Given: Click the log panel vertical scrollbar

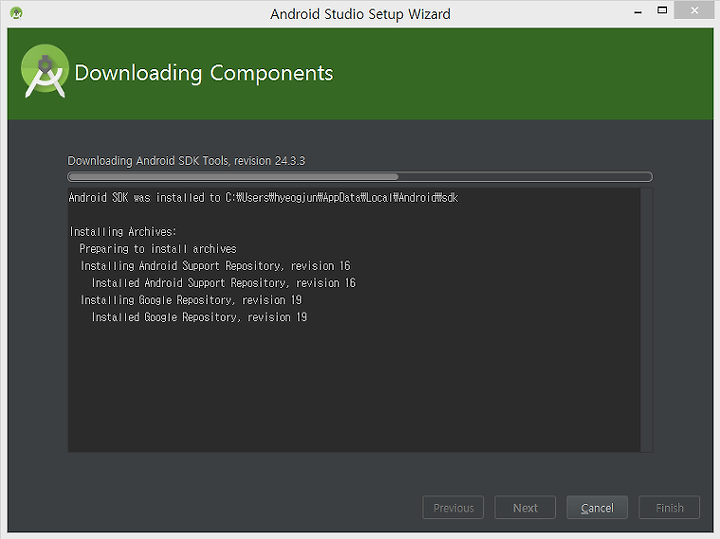Looking at the screenshot, I should pyautogui.click(x=647, y=320).
